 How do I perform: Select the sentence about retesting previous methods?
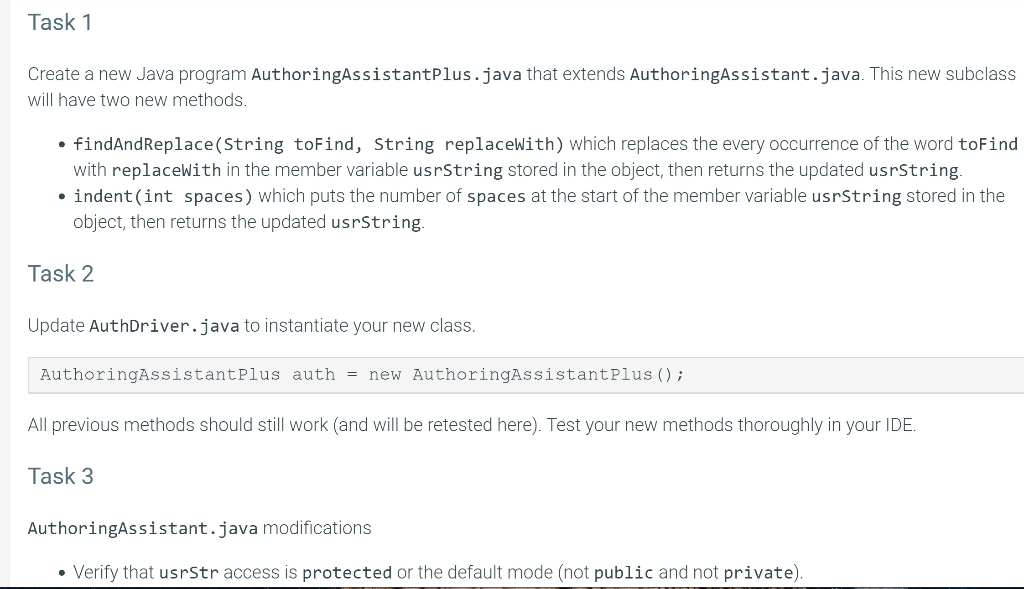(470, 425)
